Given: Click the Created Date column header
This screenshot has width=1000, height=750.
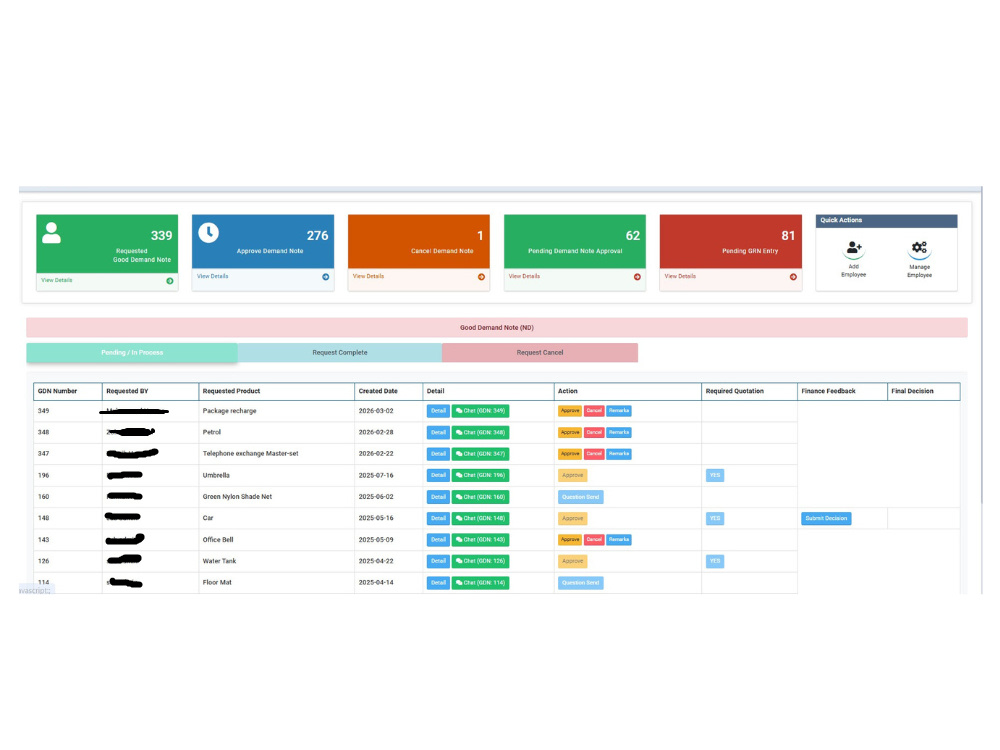Looking at the screenshot, I should [388, 392].
